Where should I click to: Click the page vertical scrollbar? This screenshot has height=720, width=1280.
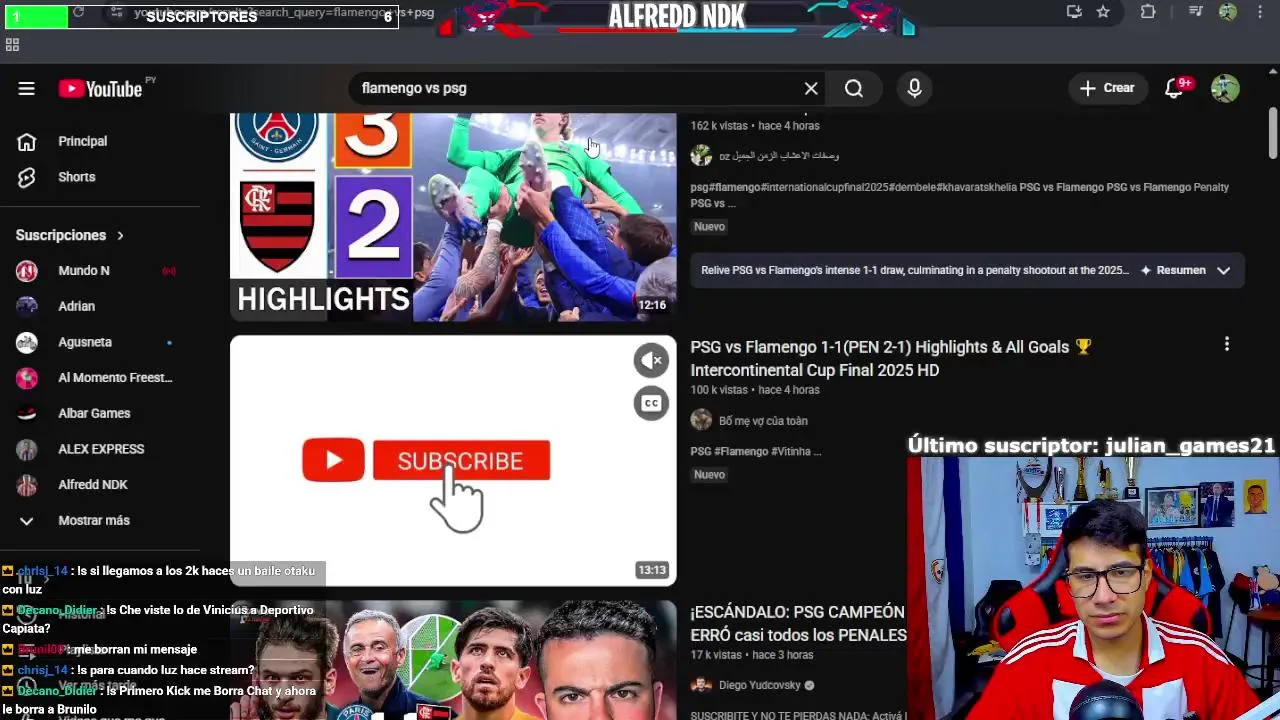coord(1273,135)
